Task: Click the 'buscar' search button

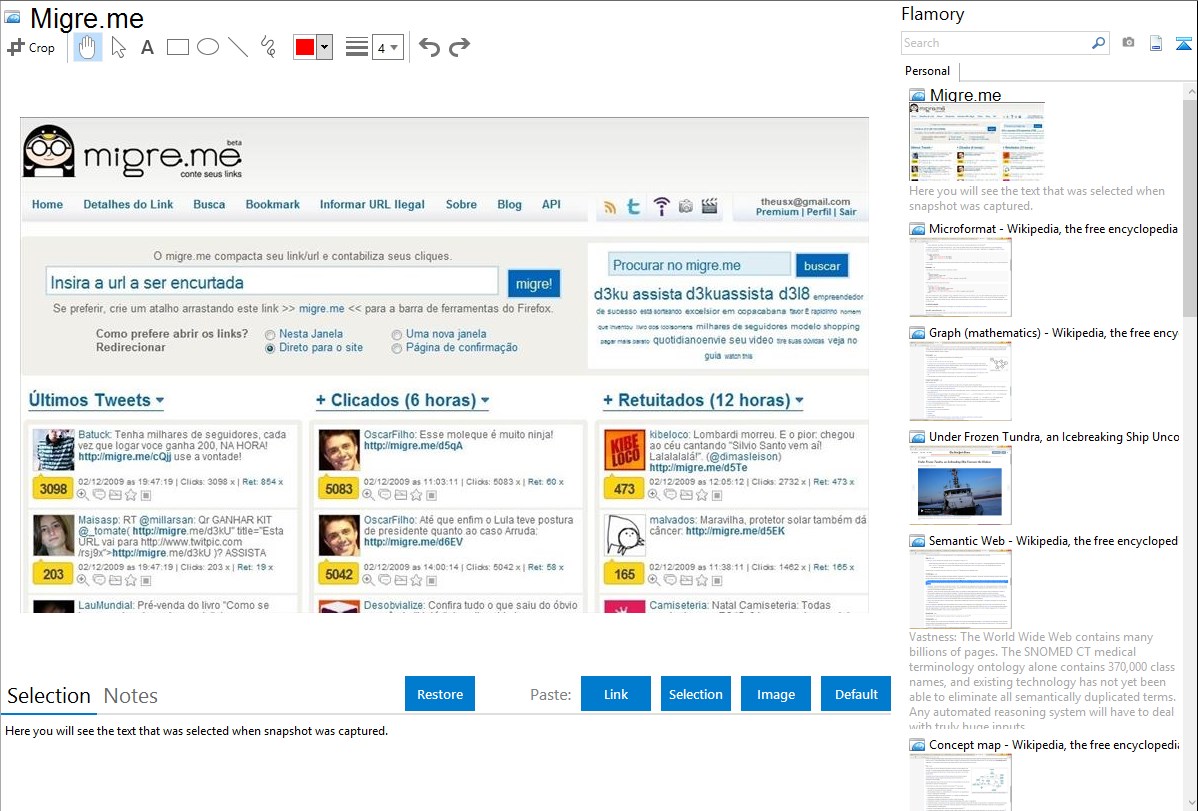Action: pos(822,266)
